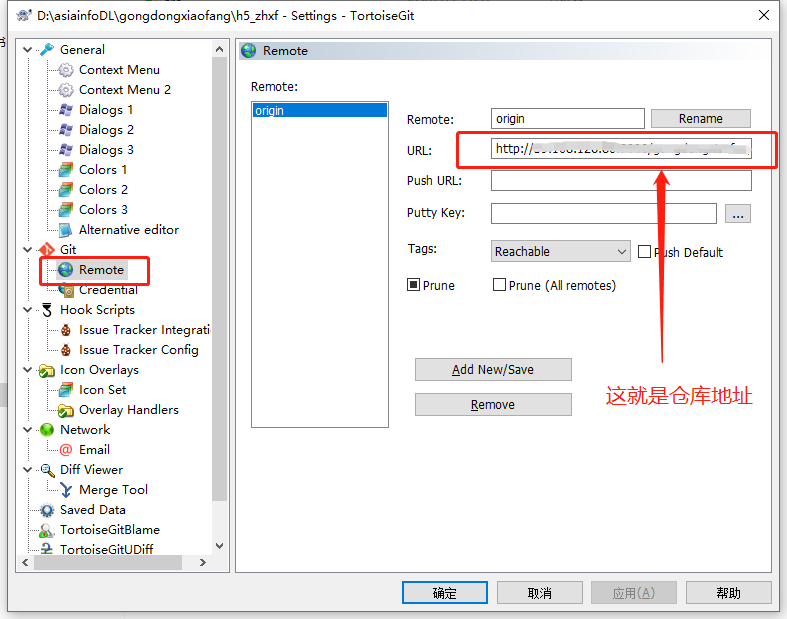Open the Tags Reachable dropdown
The width and height of the screenshot is (787, 619).
pos(561,252)
